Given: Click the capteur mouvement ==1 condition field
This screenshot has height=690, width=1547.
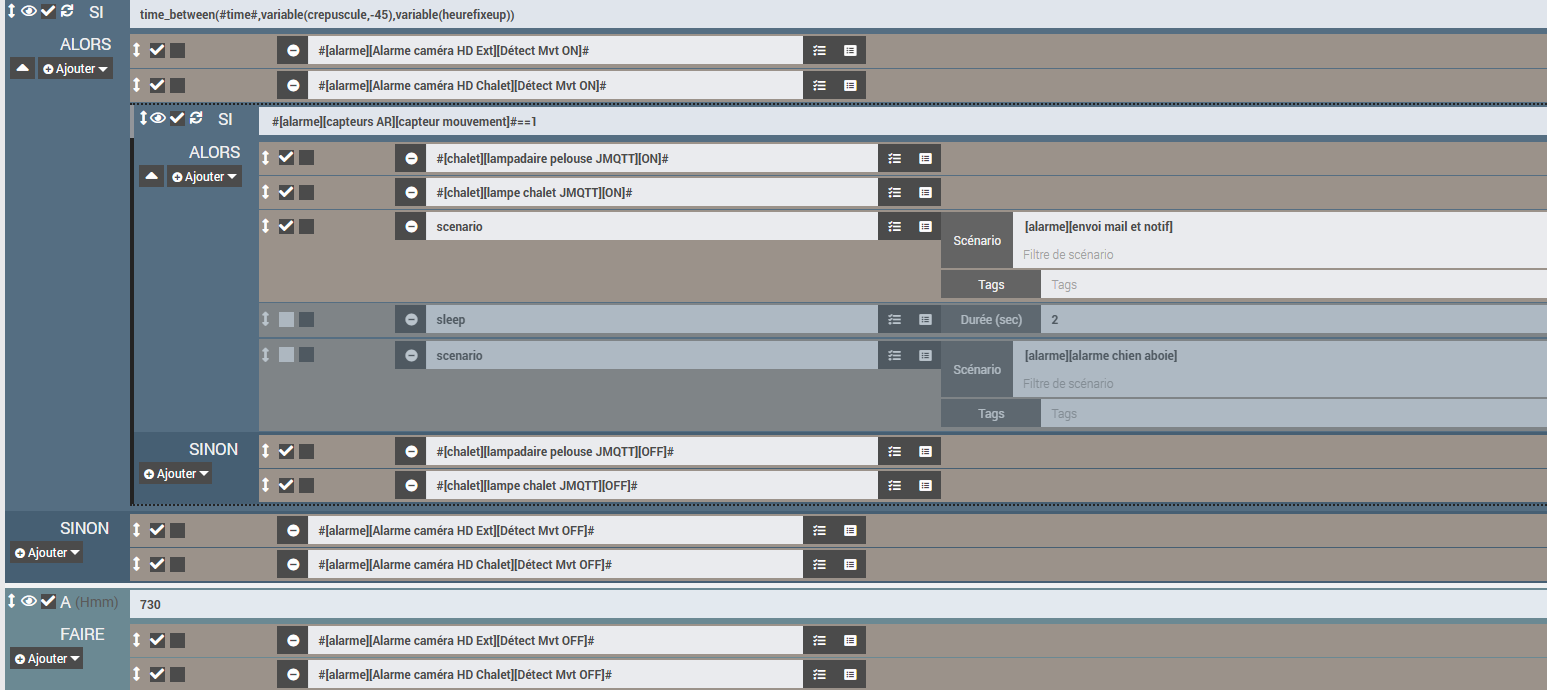Looking at the screenshot, I should [x=903, y=121].
